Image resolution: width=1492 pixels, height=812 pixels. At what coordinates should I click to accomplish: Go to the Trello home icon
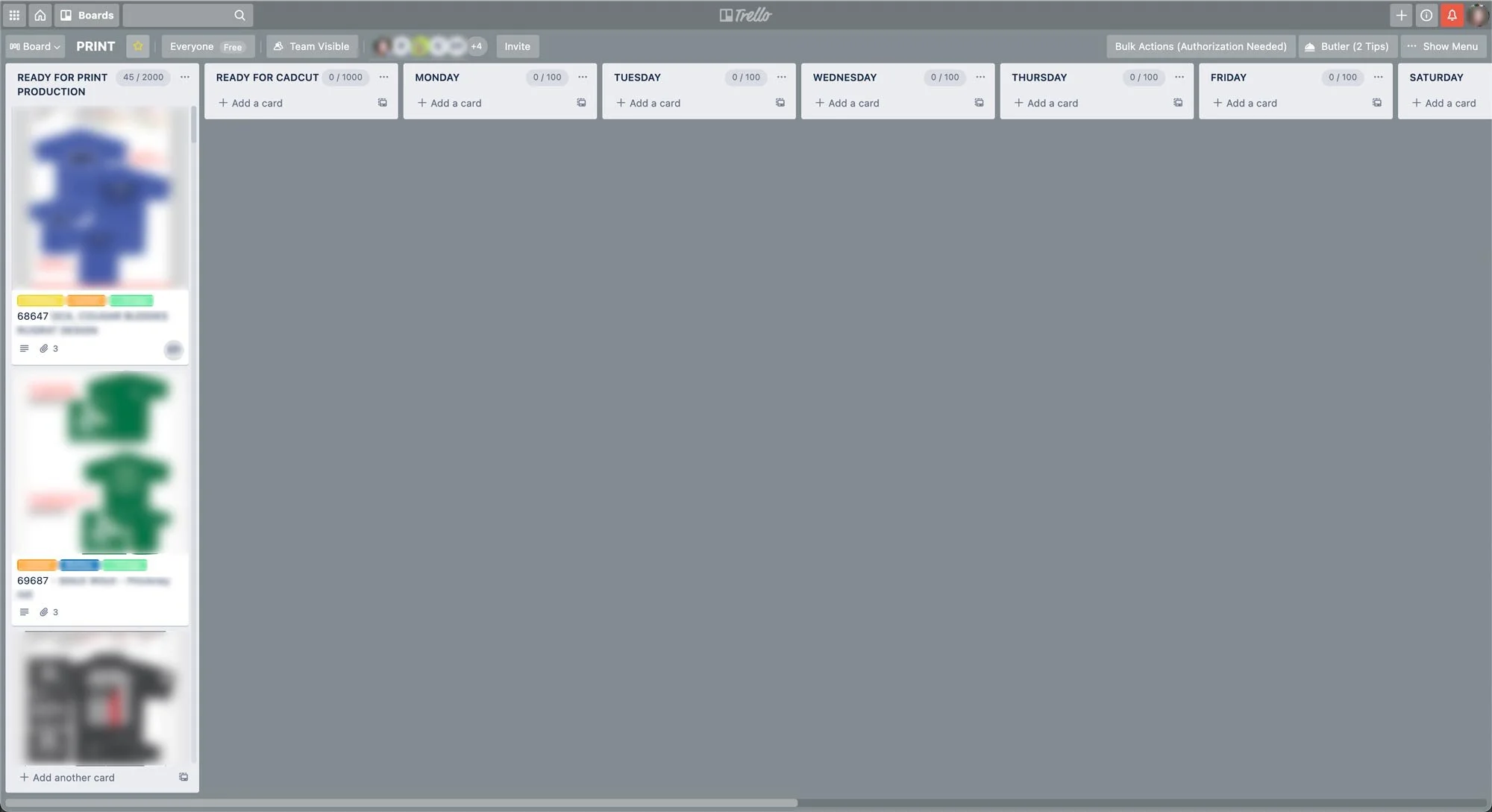point(40,15)
